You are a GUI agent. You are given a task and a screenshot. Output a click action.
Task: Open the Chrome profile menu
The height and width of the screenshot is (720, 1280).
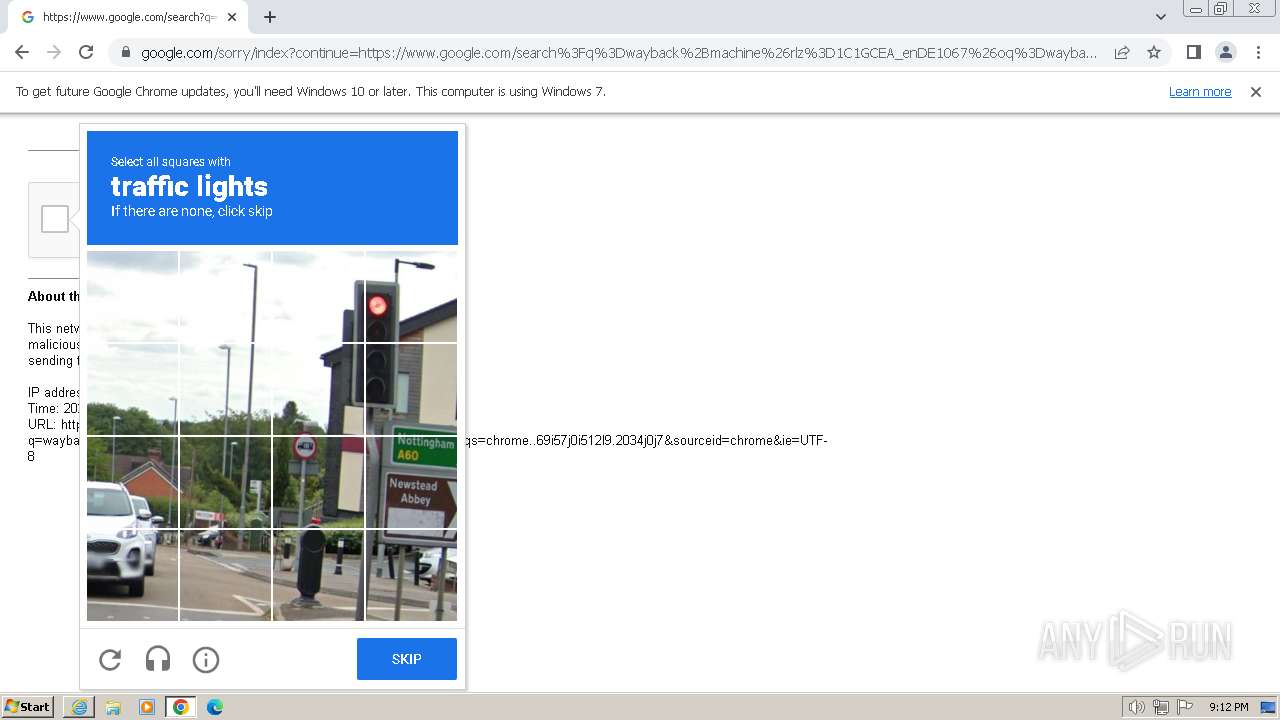[1225, 52]
